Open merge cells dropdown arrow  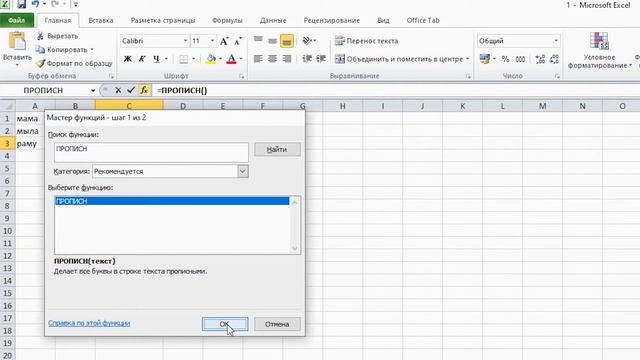point(467,59)
